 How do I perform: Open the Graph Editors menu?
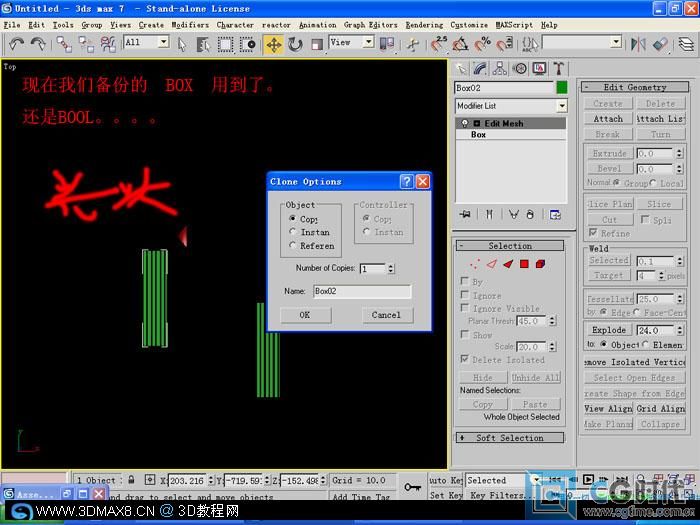(370, 25)
